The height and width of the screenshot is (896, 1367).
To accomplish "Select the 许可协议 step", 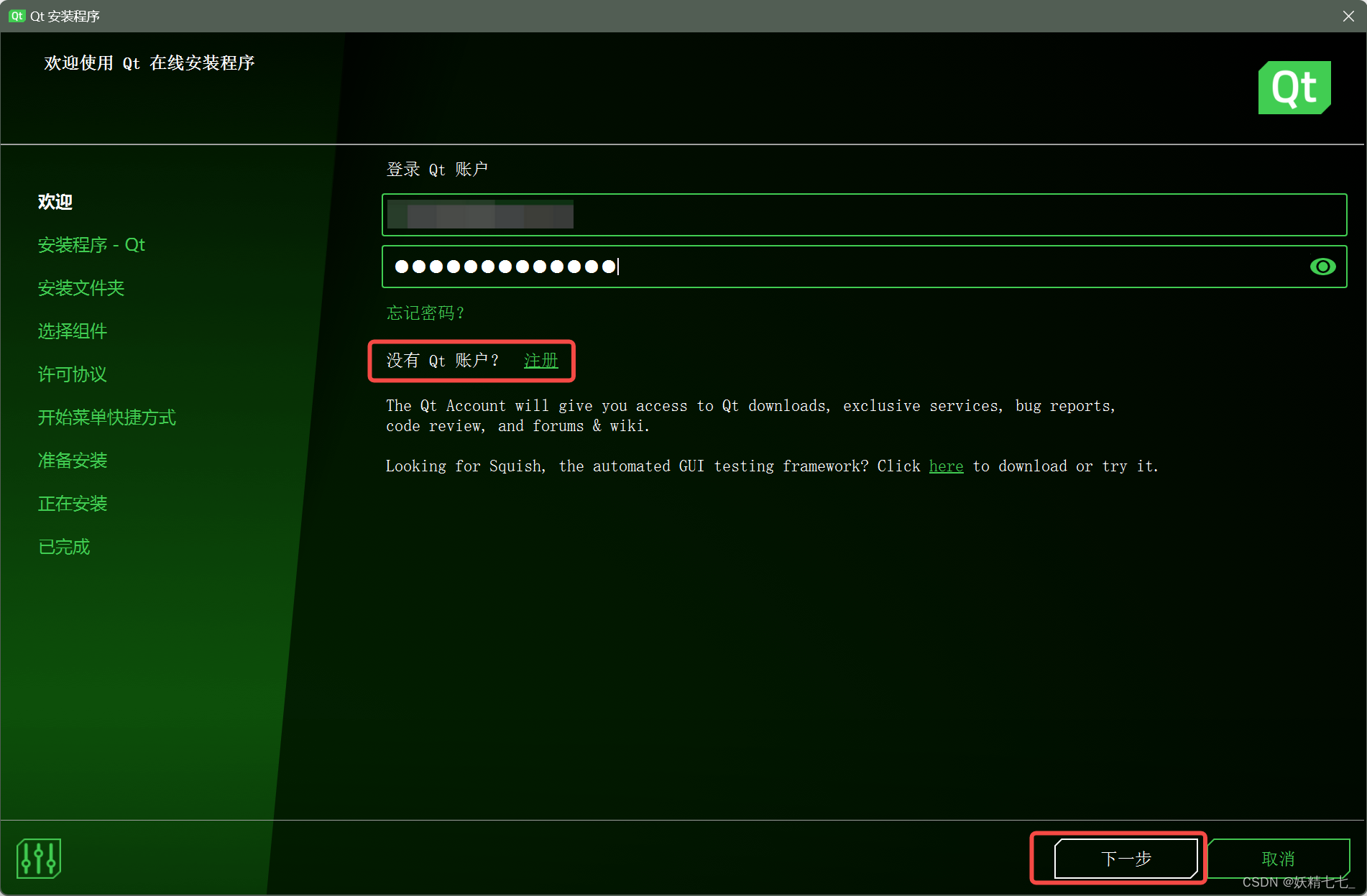I will 73,374.
